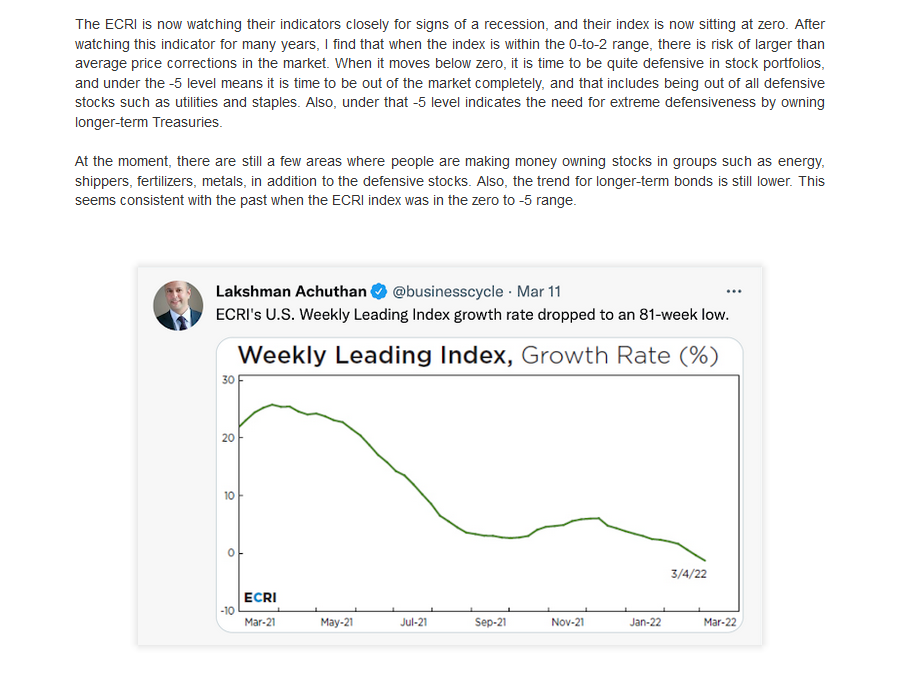Click the Jan-22 x-axis label

[x=645, y=622]
